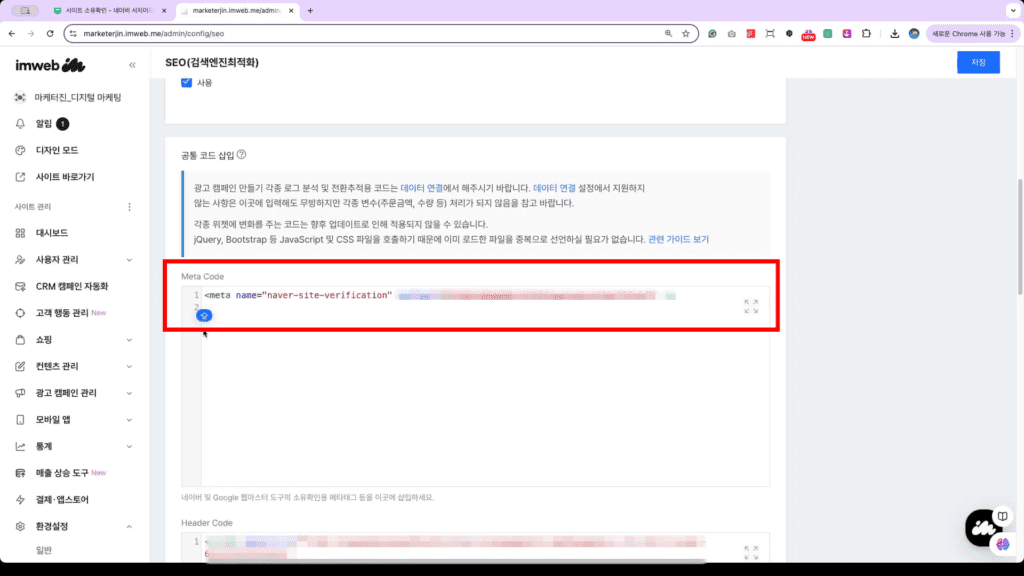
Task: Expand 사용자 관리 submenu
Action: pos(129,260)
